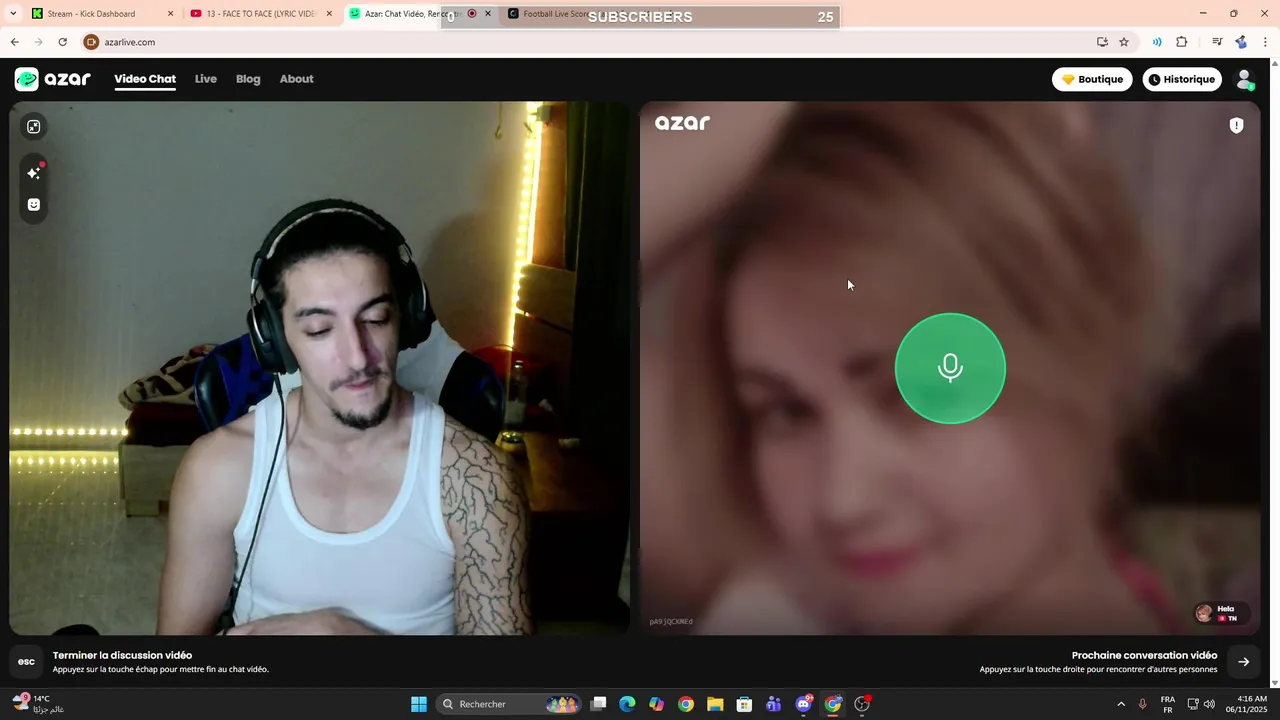Click install app icon in address bar

click(x=1102, y=42)
